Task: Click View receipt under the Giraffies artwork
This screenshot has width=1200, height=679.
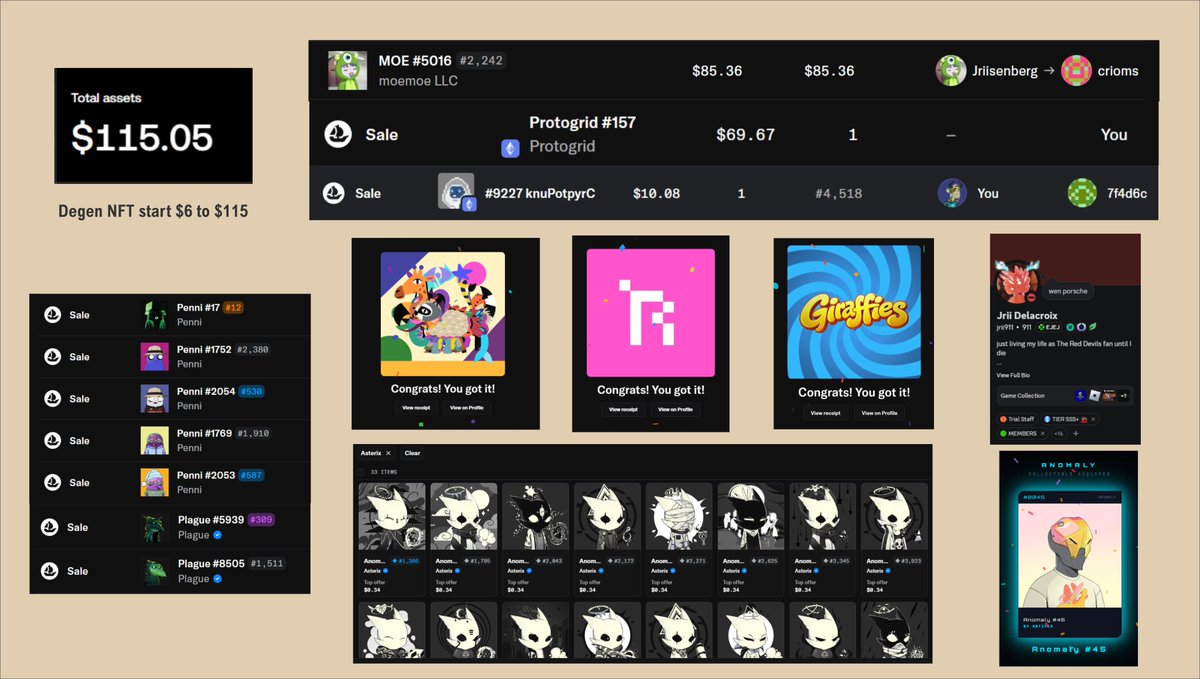Action: click(x=827, y=412)
